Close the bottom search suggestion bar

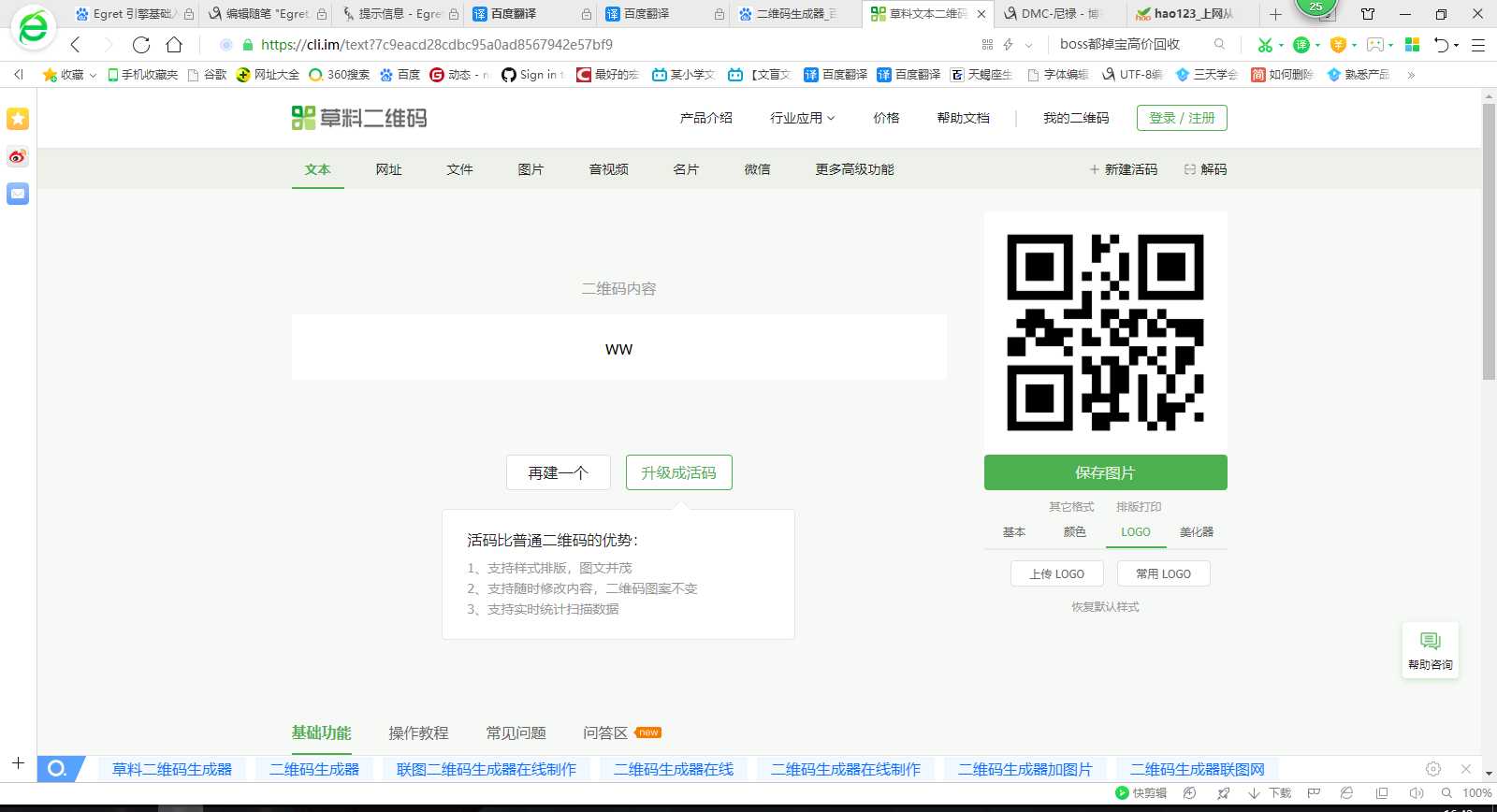click(x=1466, y=769)
